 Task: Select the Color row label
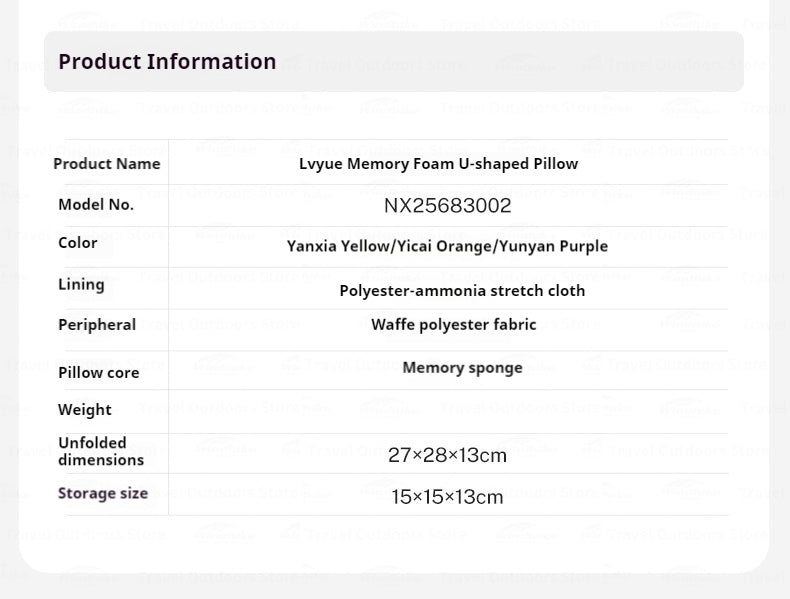coord(78,242)
